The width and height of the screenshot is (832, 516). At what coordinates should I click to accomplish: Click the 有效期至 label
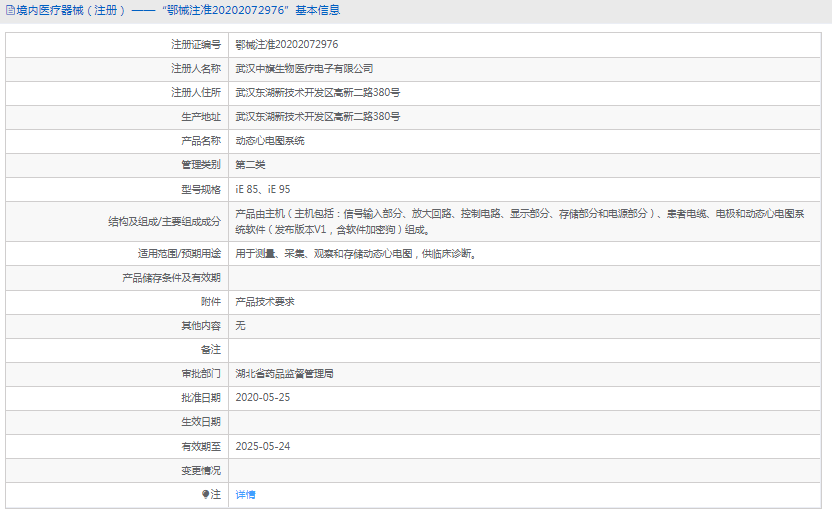[x=201, y=446]
